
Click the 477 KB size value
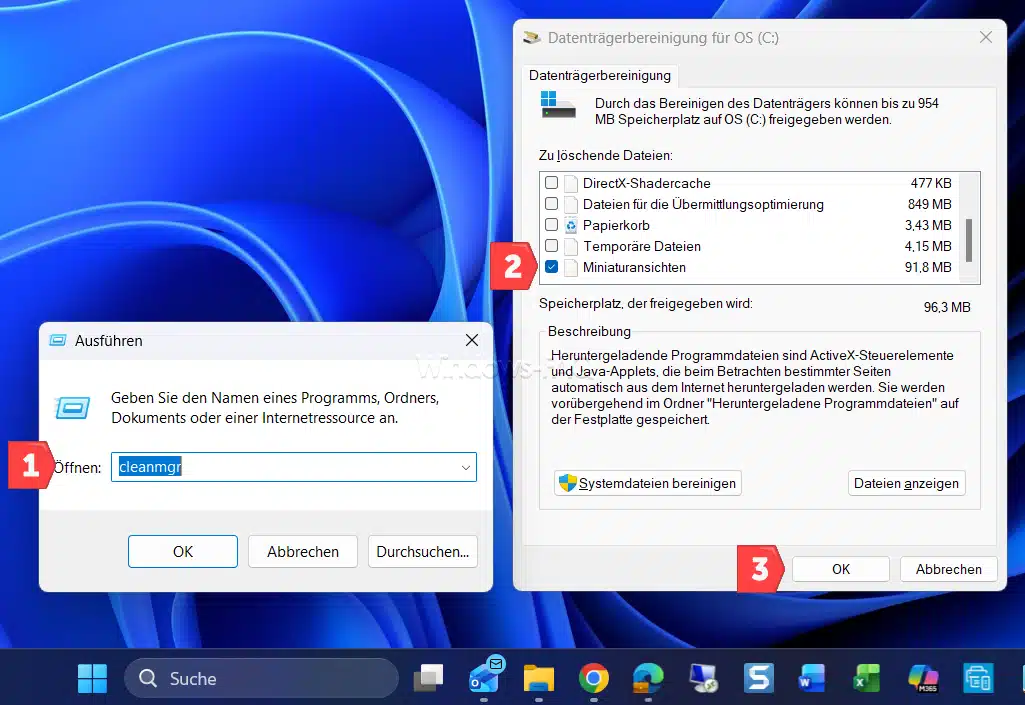[x=931, y=184]
